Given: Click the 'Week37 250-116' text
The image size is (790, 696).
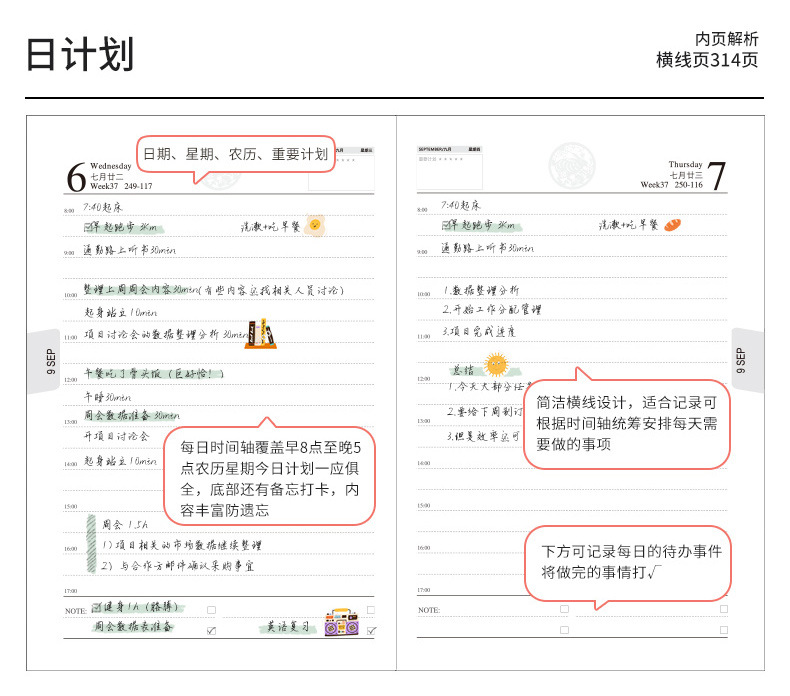Looking at the screenshot, I should (672, 185).
